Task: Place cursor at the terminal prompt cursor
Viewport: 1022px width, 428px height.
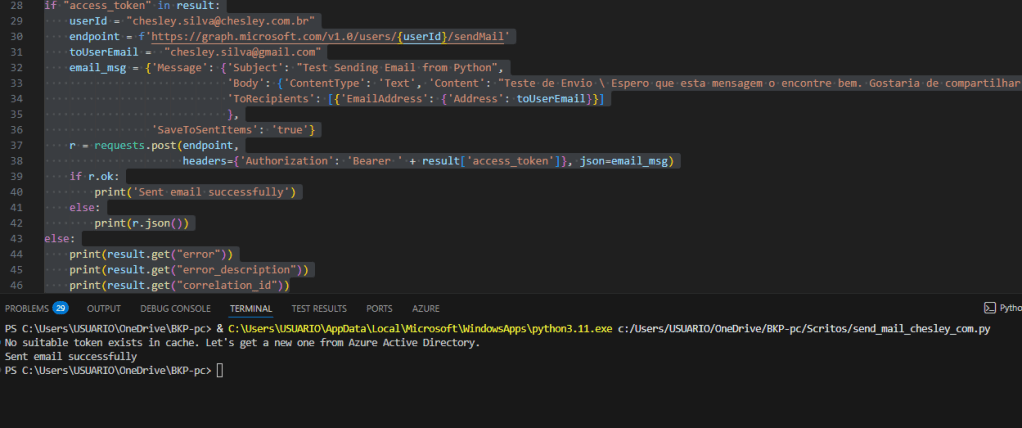Action: (x=220, y=371)
